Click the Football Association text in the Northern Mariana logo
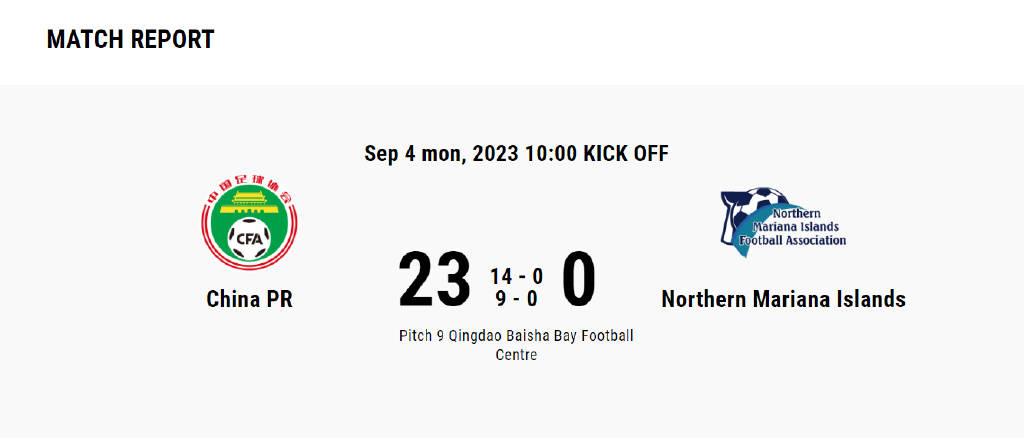The height and width of the screenshot is (438, 1024). (x=792, y=240)
